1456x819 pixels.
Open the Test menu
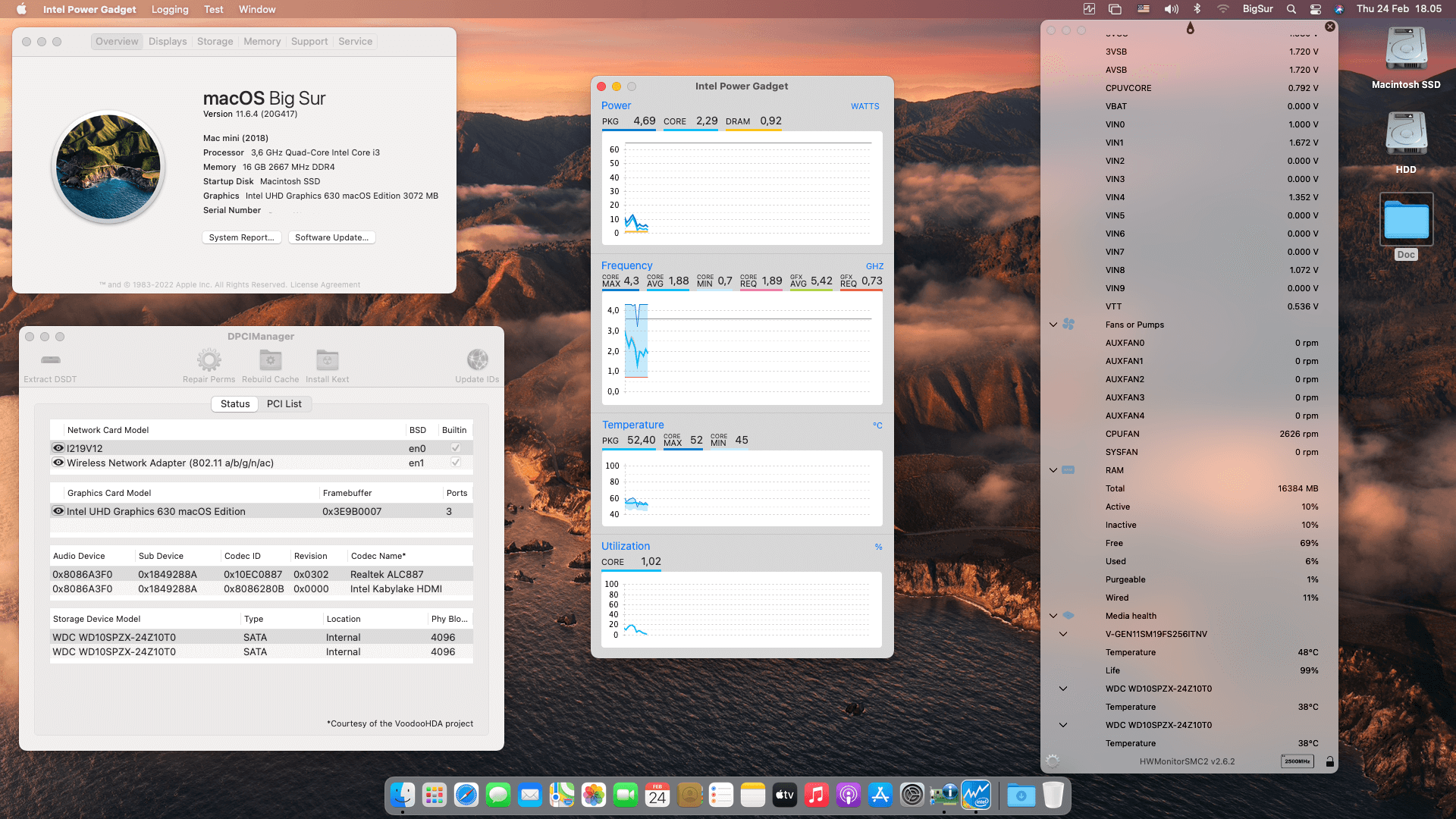pos(214,9)
